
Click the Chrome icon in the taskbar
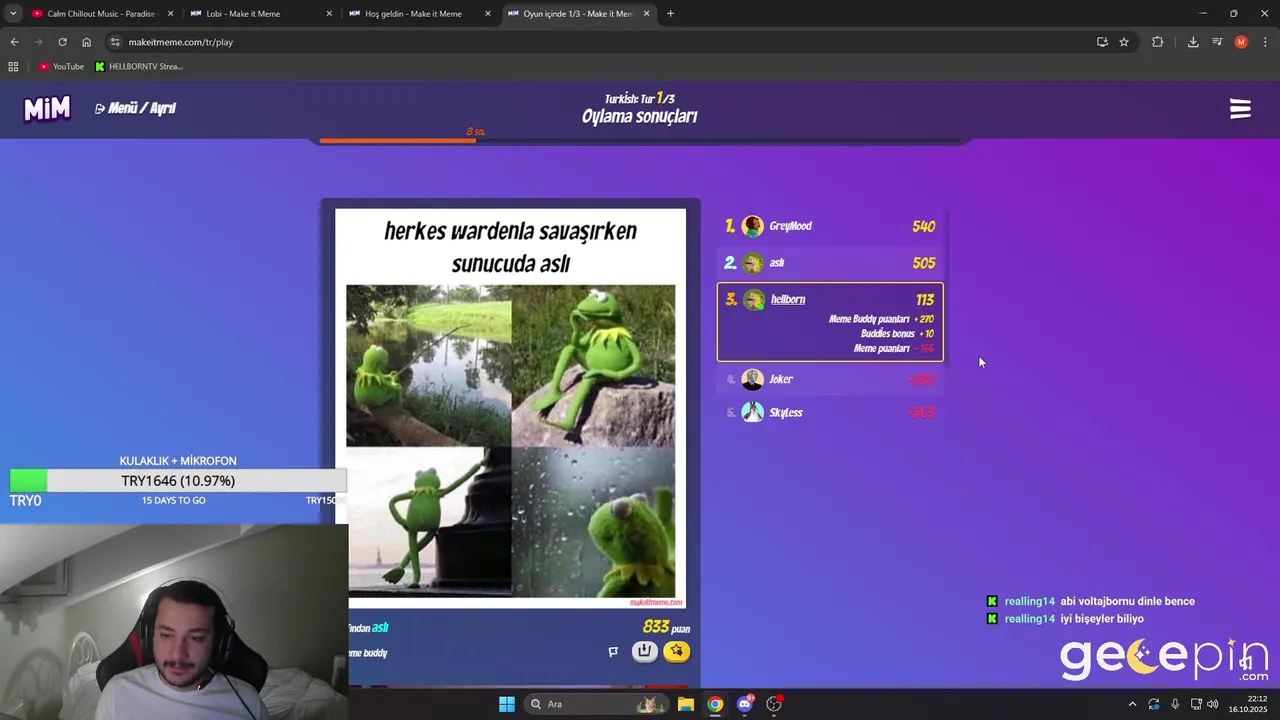[715, 704]
